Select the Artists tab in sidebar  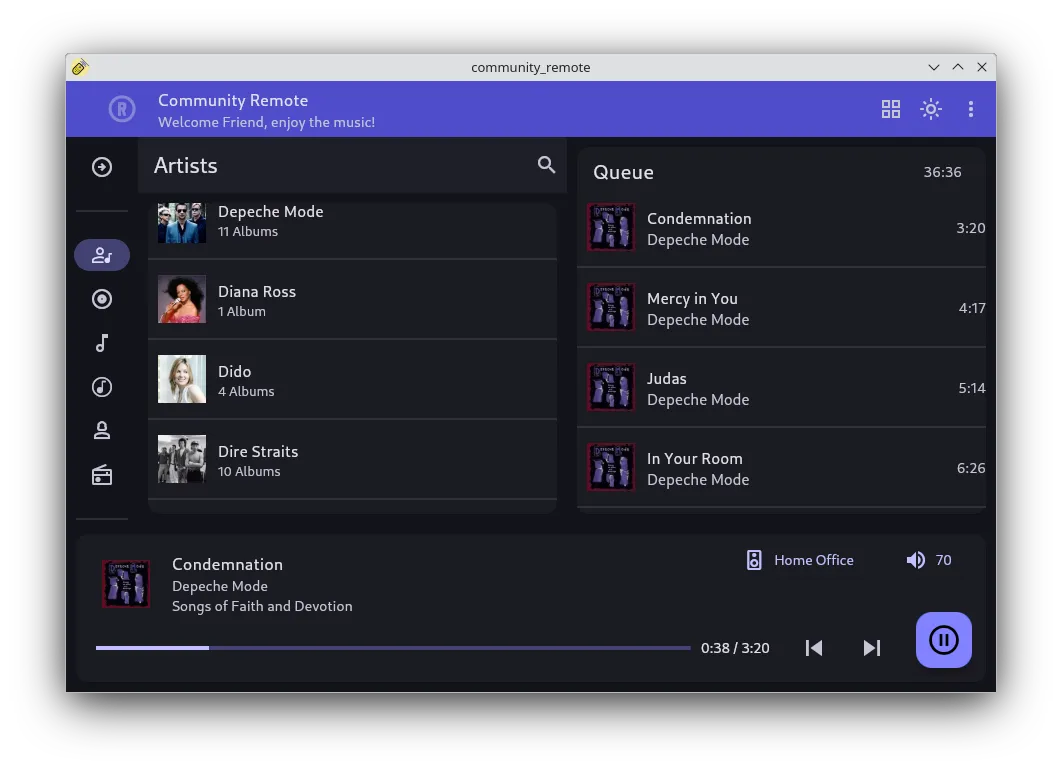102,255
